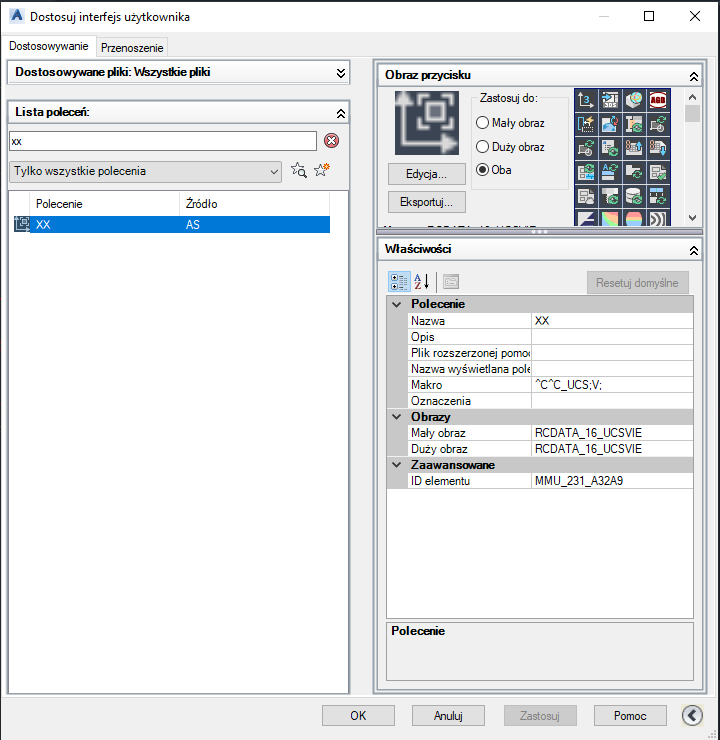Click Duży obraz value RCDATA_16_UCSVIE
Image resolution: width=720 pixels, height=740 pixels.
coord(612,449)
